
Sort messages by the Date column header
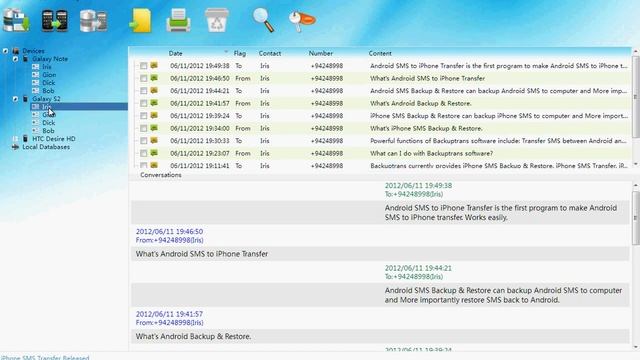click(x=176, y=53)
